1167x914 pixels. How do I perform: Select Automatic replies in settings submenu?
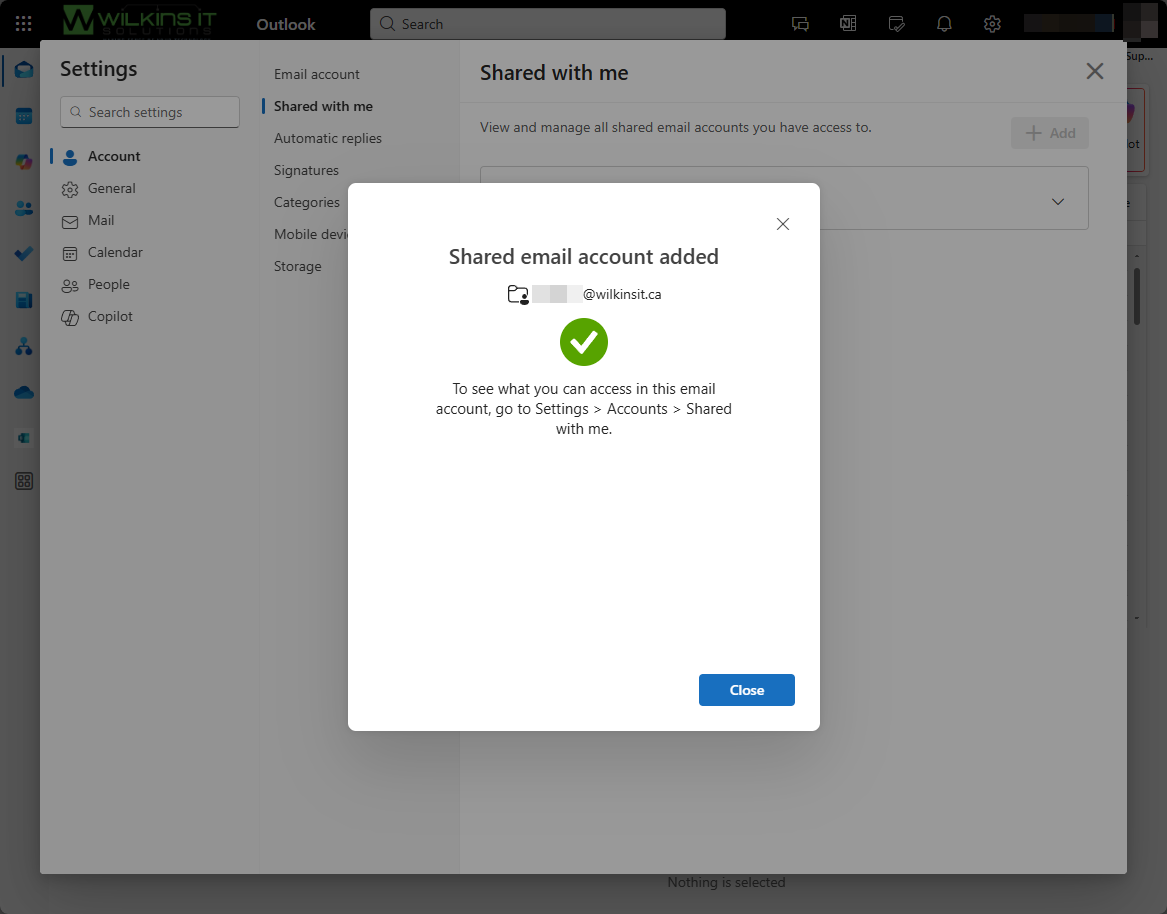click(328, 138)
